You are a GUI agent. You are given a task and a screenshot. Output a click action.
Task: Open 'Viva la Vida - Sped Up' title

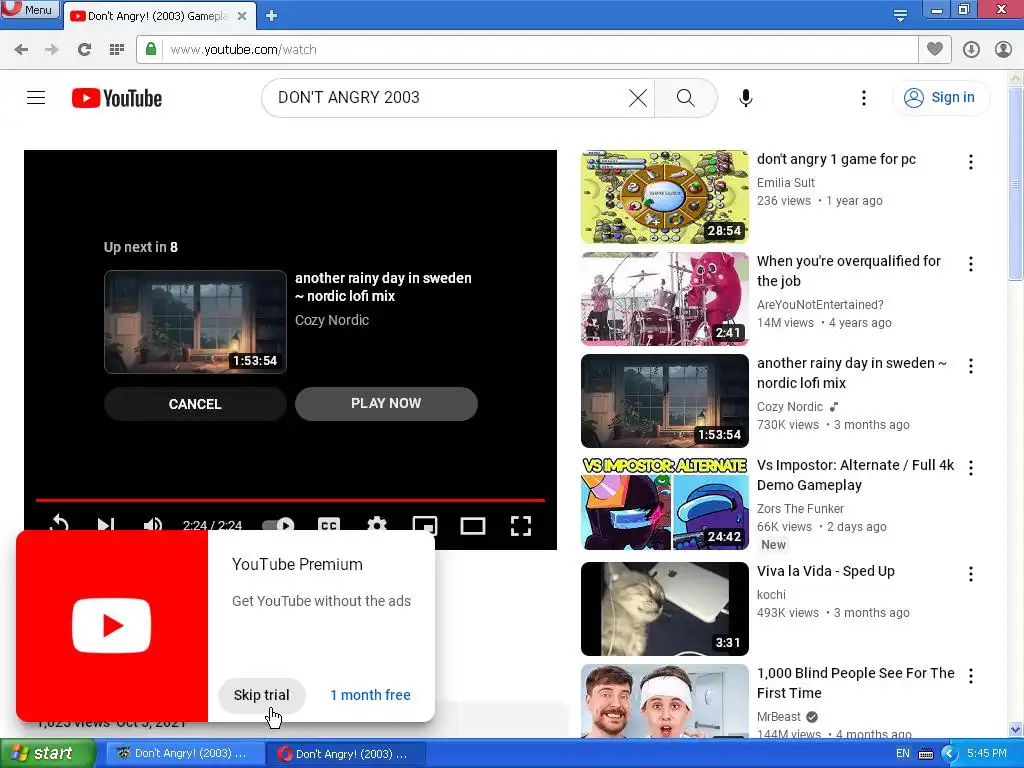pos(826,571)
